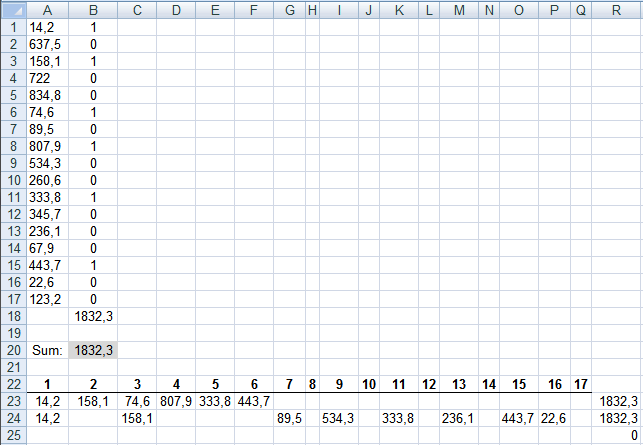Click cell R24 showing 1832,3
This screenshot has height=445, width=643.
point(617,418)
